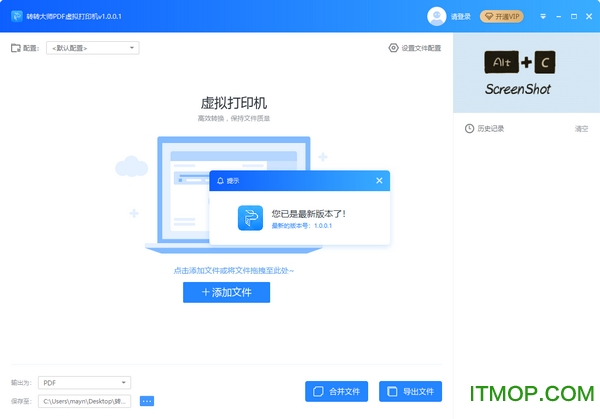Click the 添加文件 button
This screenshot has height=419, width=600.
[x=227, y=292]
